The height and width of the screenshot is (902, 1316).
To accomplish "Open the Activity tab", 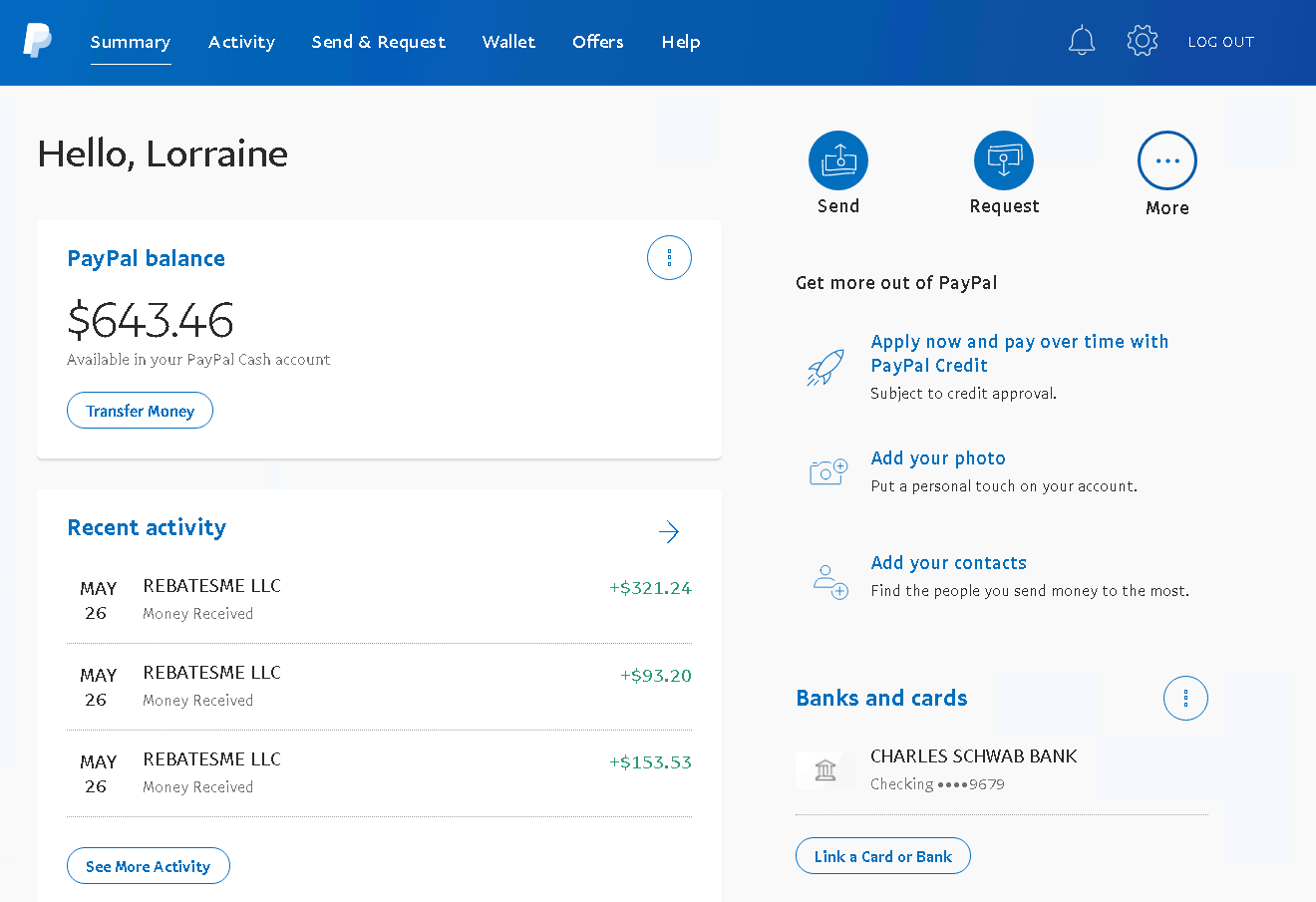I will pyautogui.click(x=241, y=42).
